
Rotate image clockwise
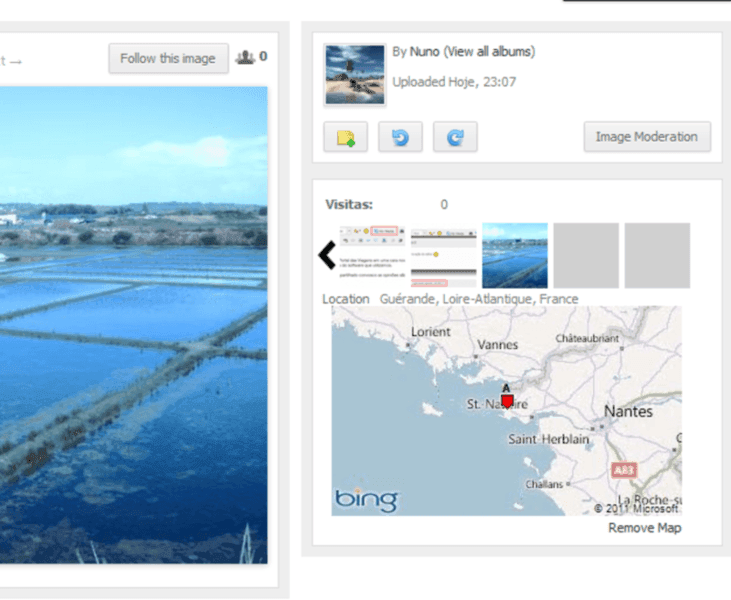click(x=455, y=137)
